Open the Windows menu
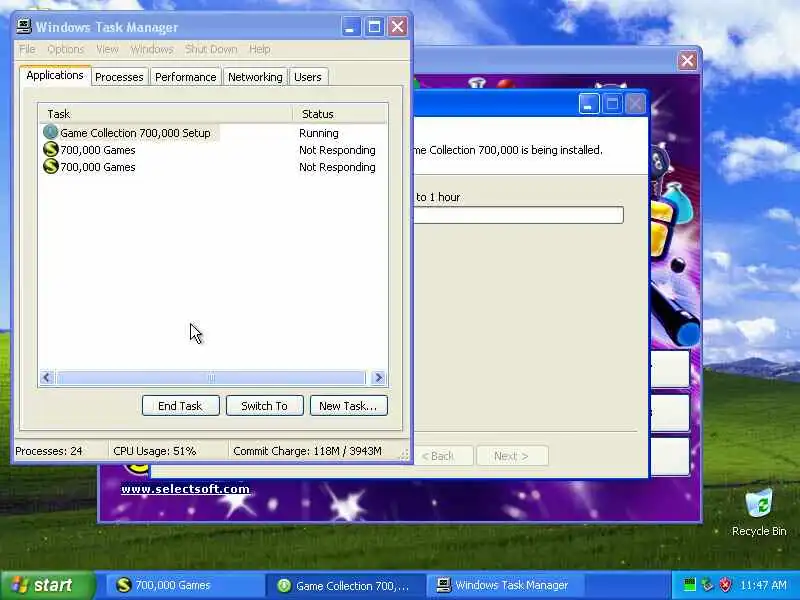The image size is (800, 600). point(152,49)
